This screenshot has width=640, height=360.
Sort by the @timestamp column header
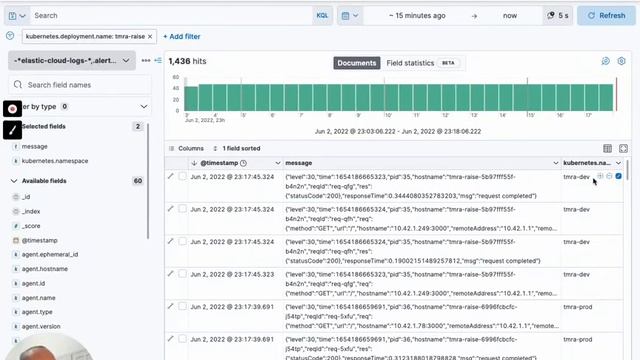click(219, 163)
